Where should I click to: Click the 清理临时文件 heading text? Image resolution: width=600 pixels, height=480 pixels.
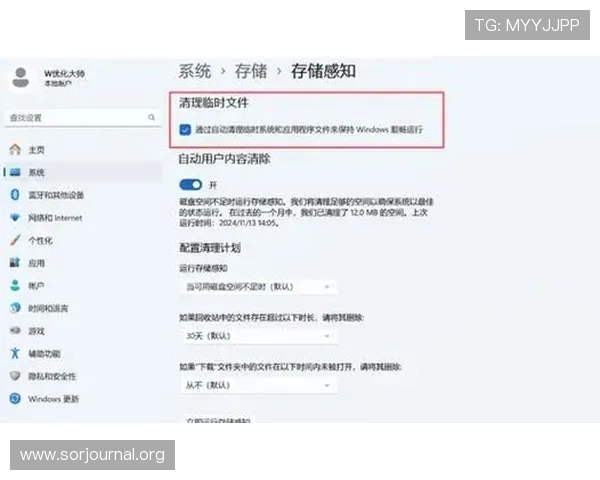tap(214, 102)
